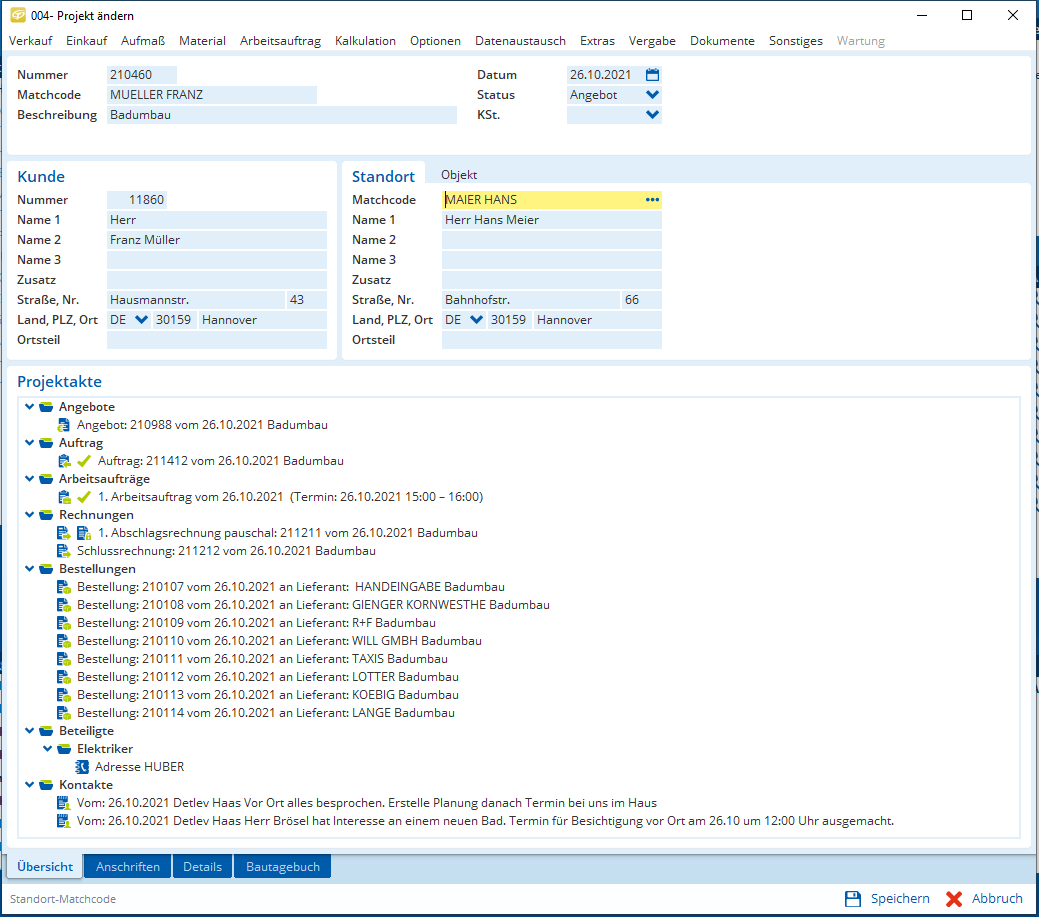Open the Status dropdown showing Angebot
1039x917 pixels.
tap(653, 95)
